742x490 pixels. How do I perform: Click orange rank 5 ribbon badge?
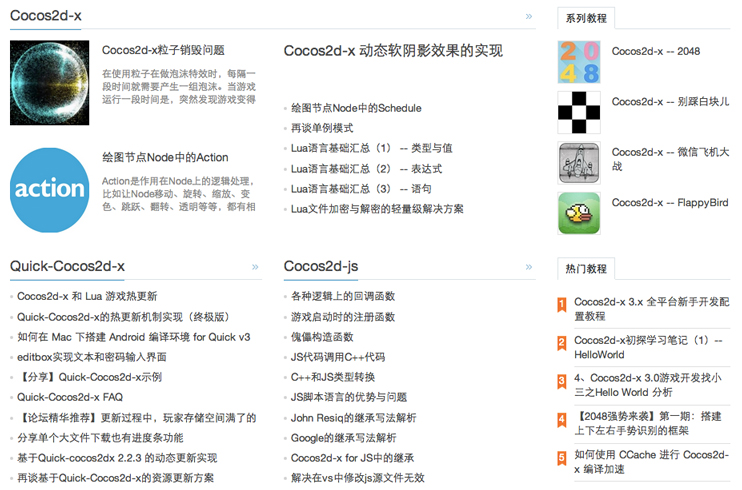click(562, 458)
